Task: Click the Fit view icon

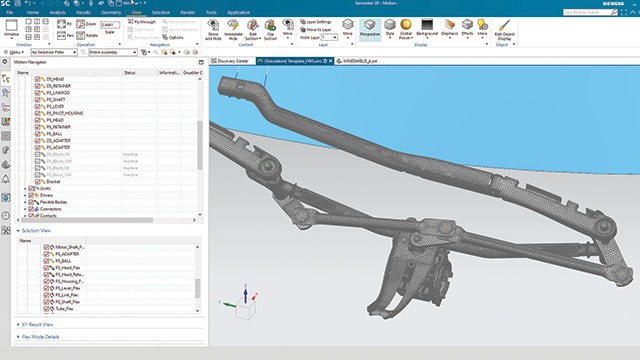Action: 61,24
